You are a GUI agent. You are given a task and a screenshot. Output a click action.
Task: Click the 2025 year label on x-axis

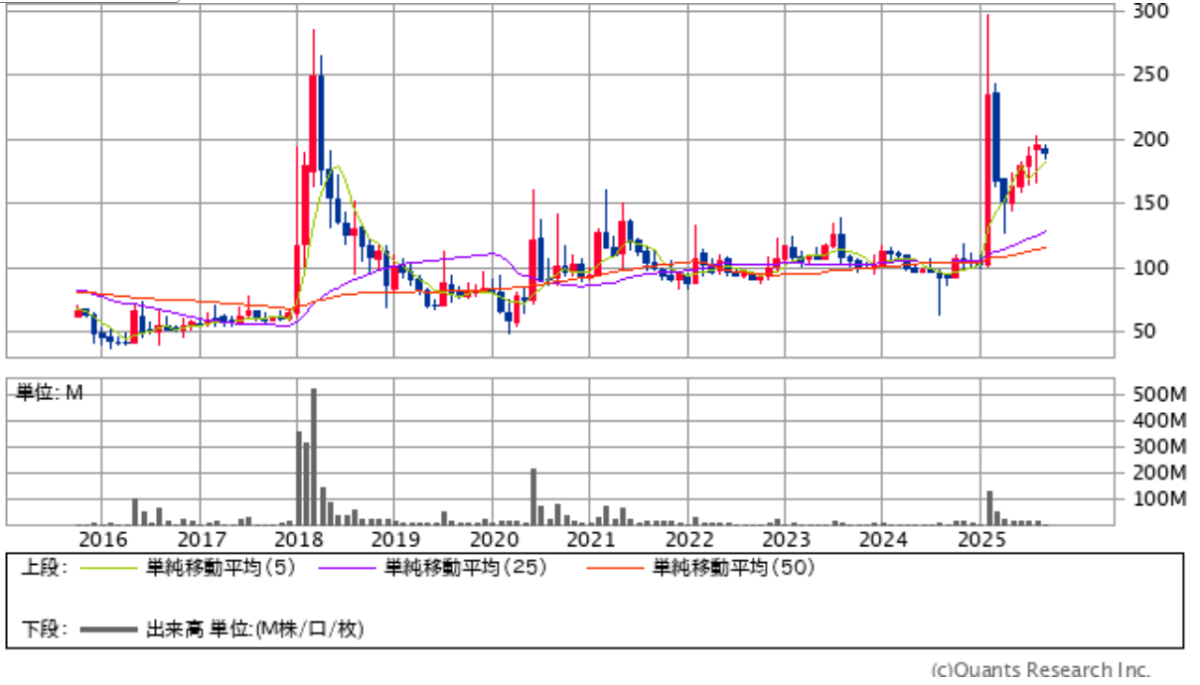tap(980, 540)
